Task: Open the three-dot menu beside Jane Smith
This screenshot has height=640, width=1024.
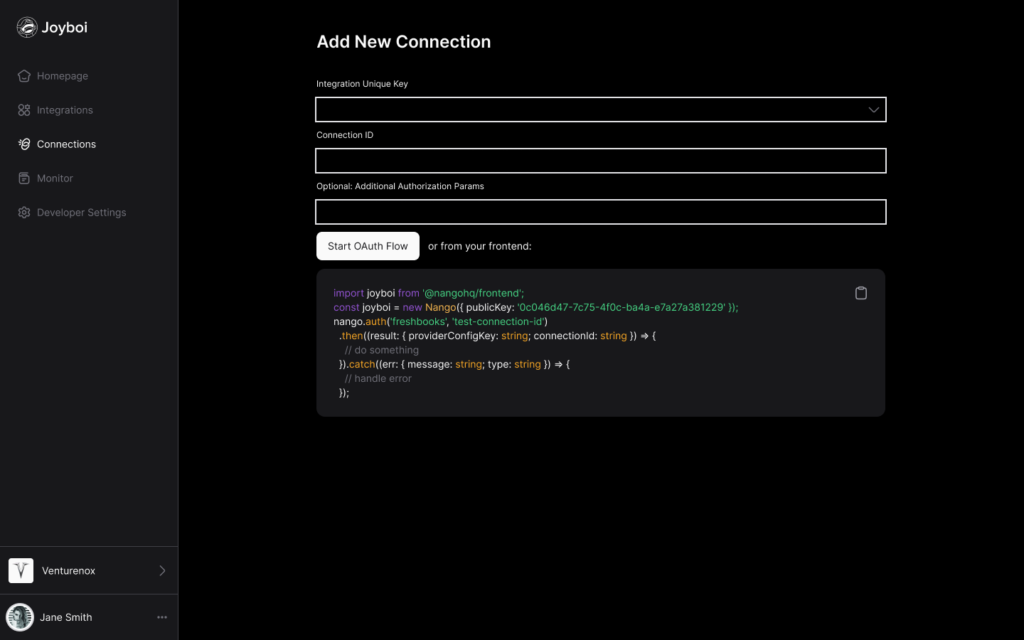Action: tap(162, 617)
